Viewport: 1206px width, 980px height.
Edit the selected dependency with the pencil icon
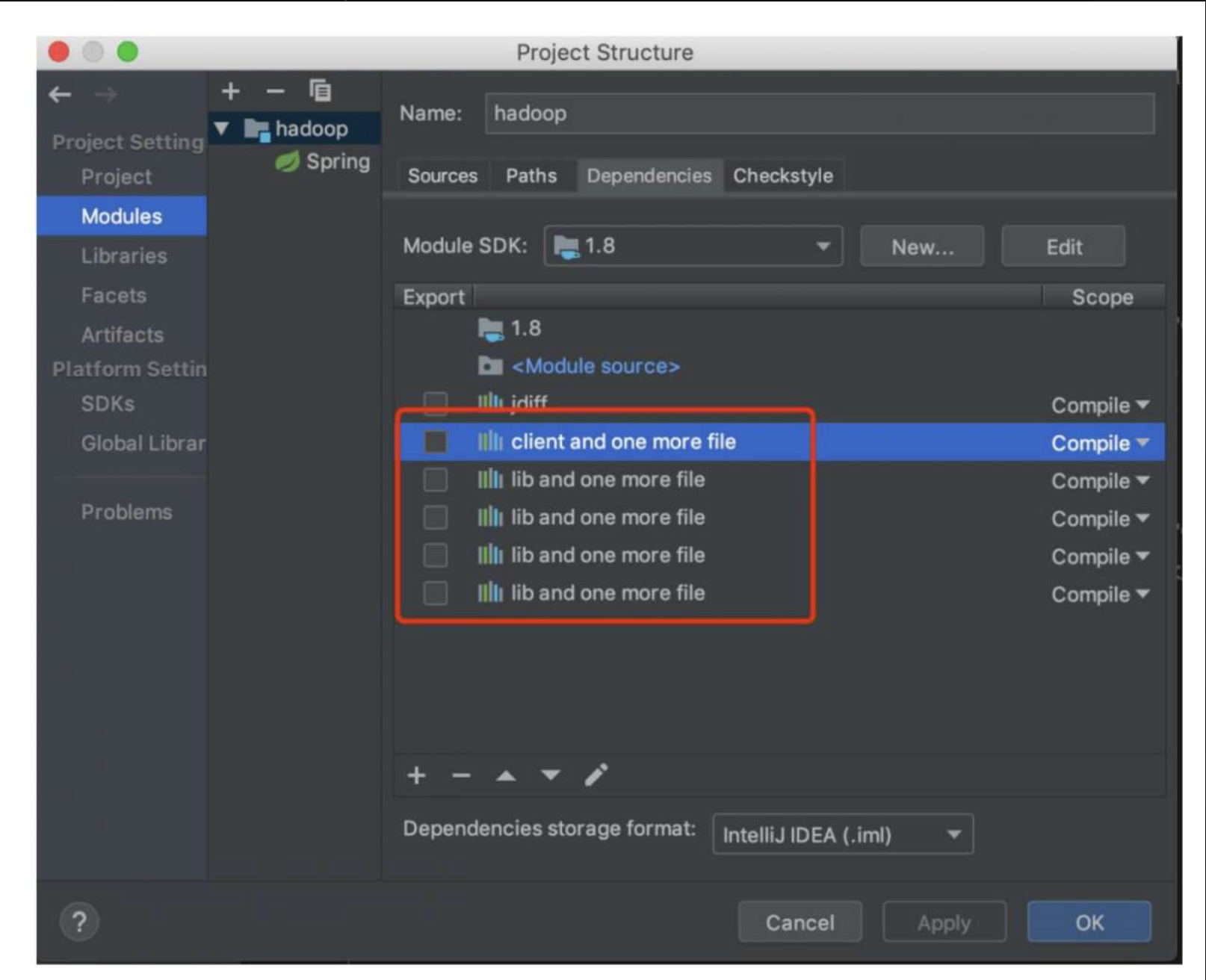596,775
